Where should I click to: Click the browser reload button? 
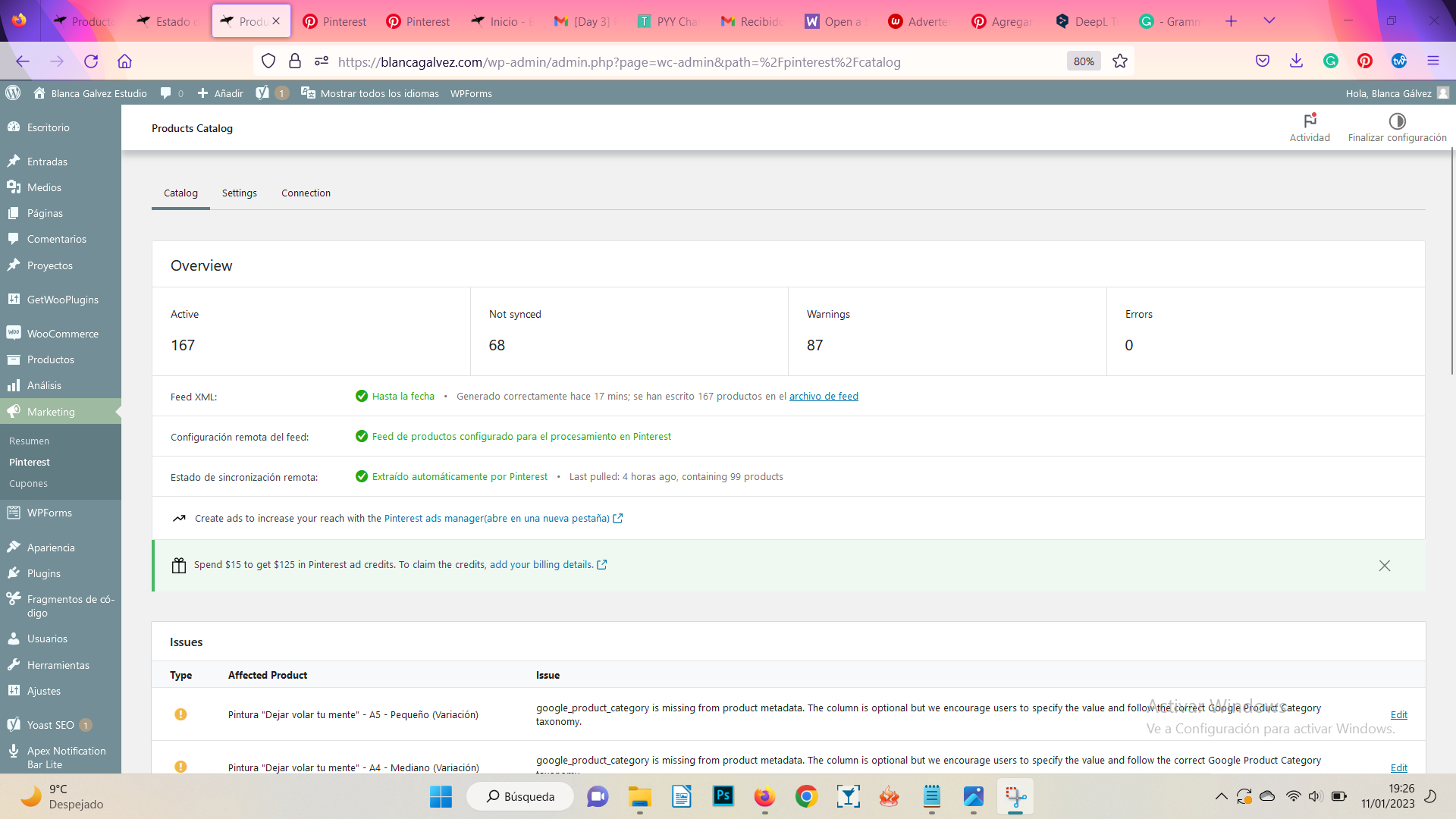(91, 61)
